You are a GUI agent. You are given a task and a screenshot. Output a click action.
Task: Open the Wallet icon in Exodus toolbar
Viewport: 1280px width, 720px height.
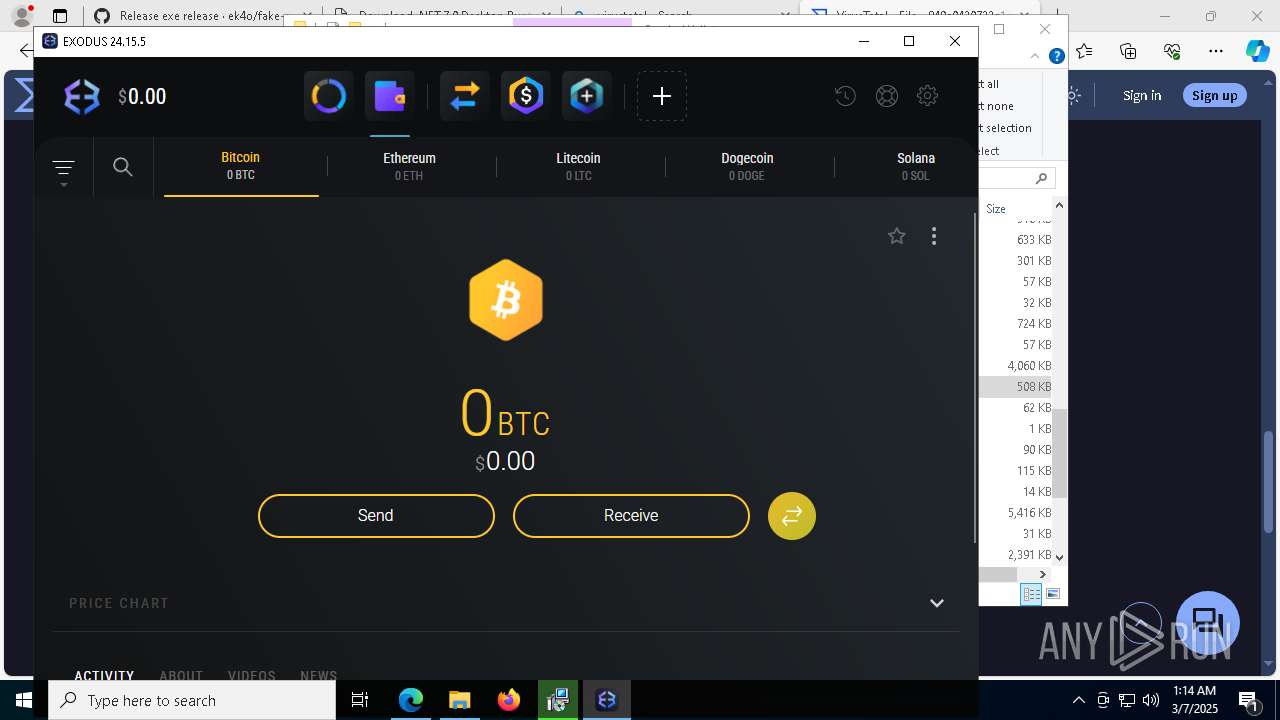[x=389, y=96]
